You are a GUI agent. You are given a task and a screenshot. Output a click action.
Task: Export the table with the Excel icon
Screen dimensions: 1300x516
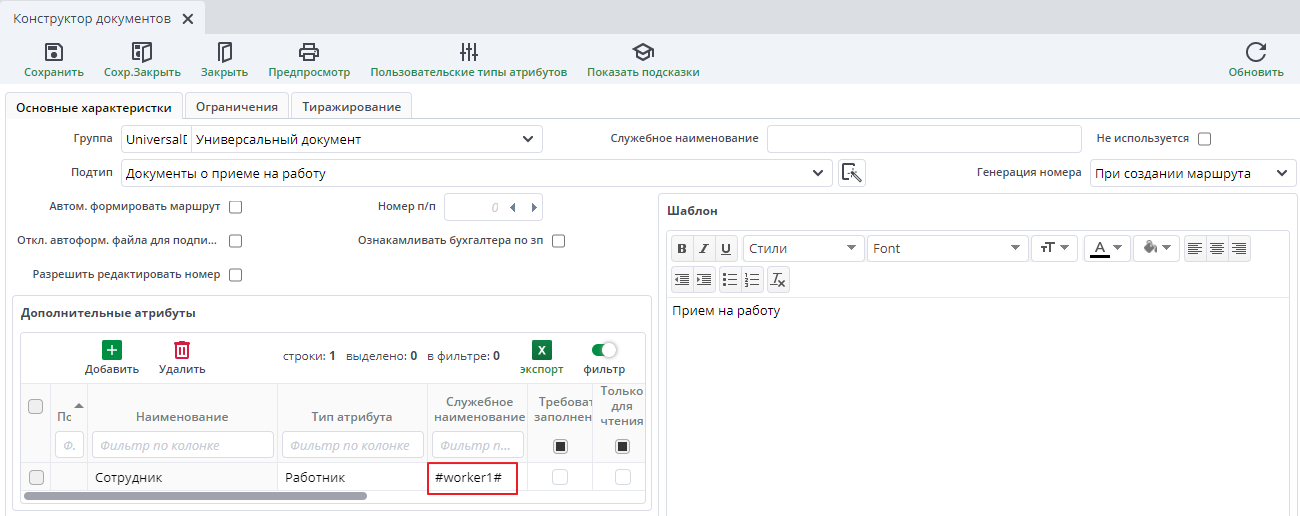541,350
